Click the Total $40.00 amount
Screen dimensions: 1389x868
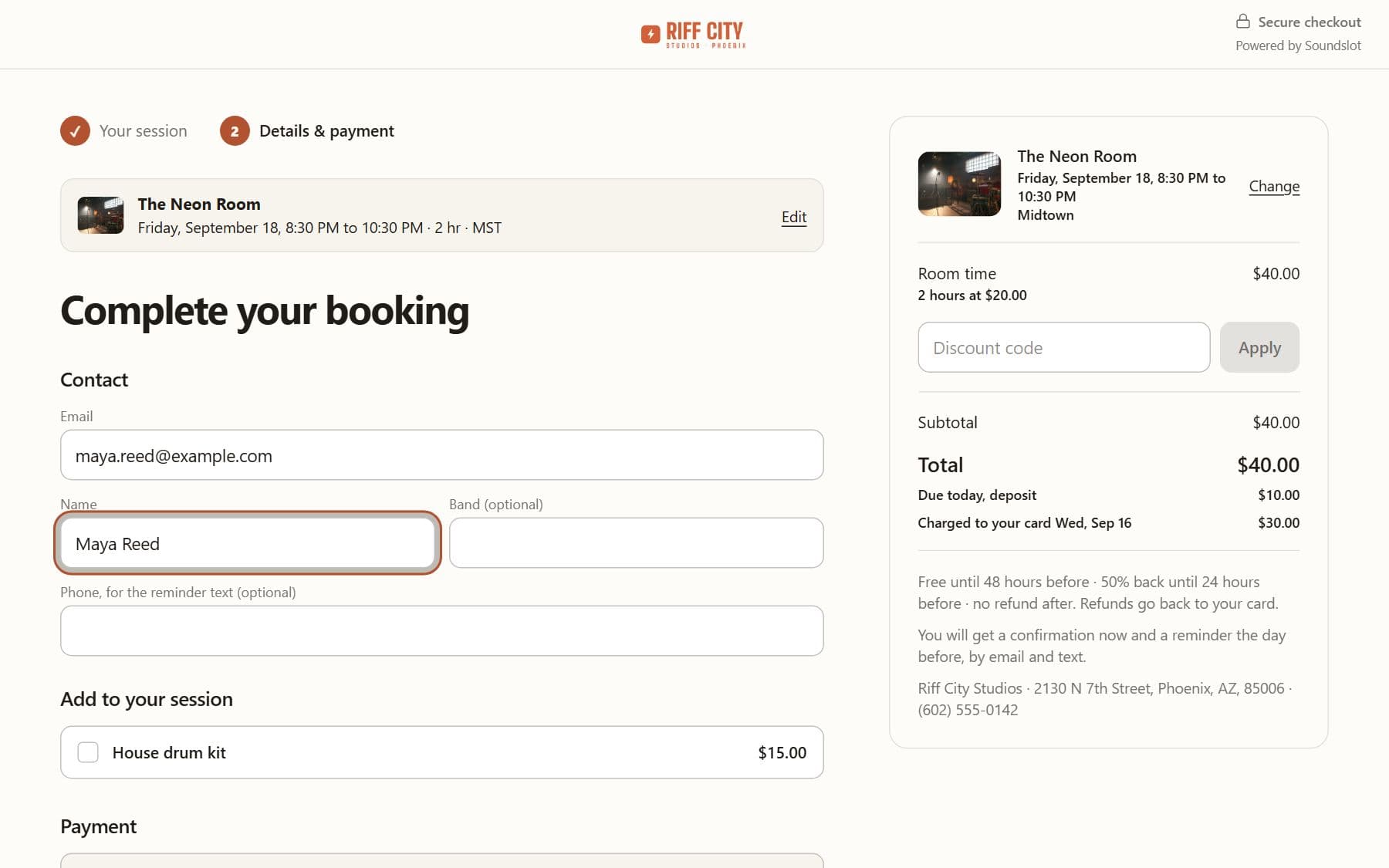1268,465
